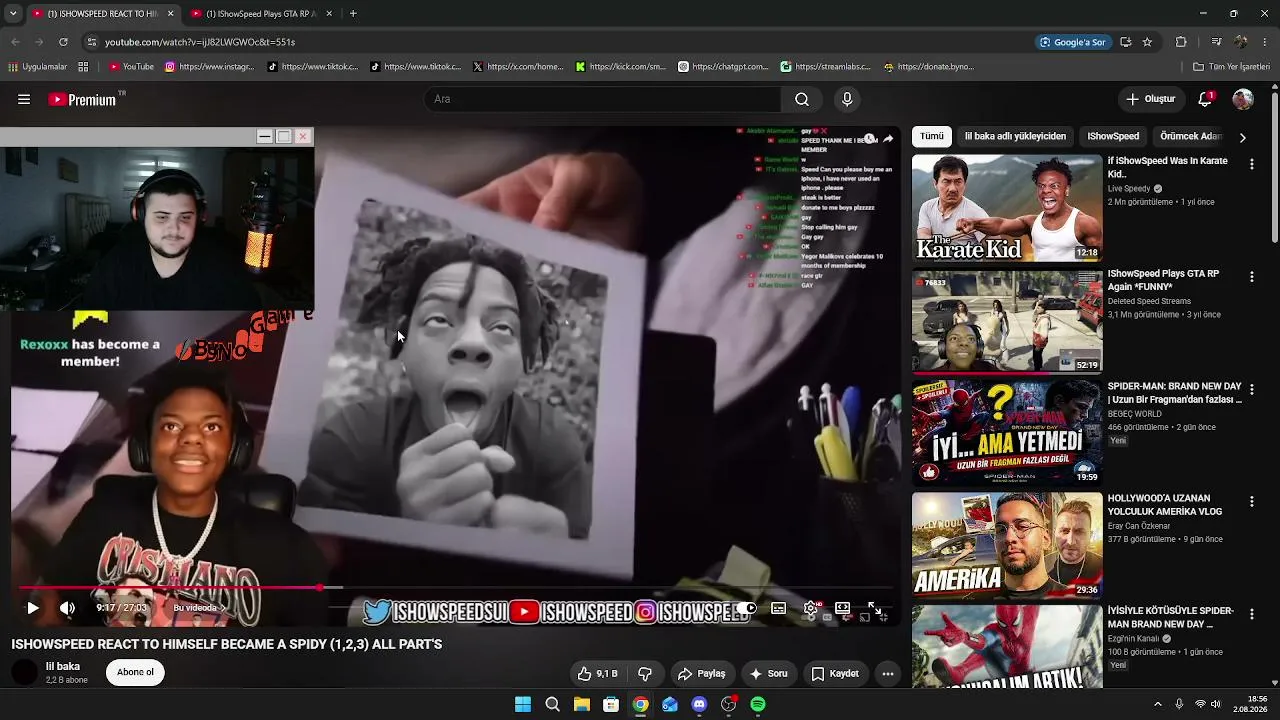The width and height of the screenshot is (1280, 720).
Task: Show hidden system tray icons
Action: 1158,704
